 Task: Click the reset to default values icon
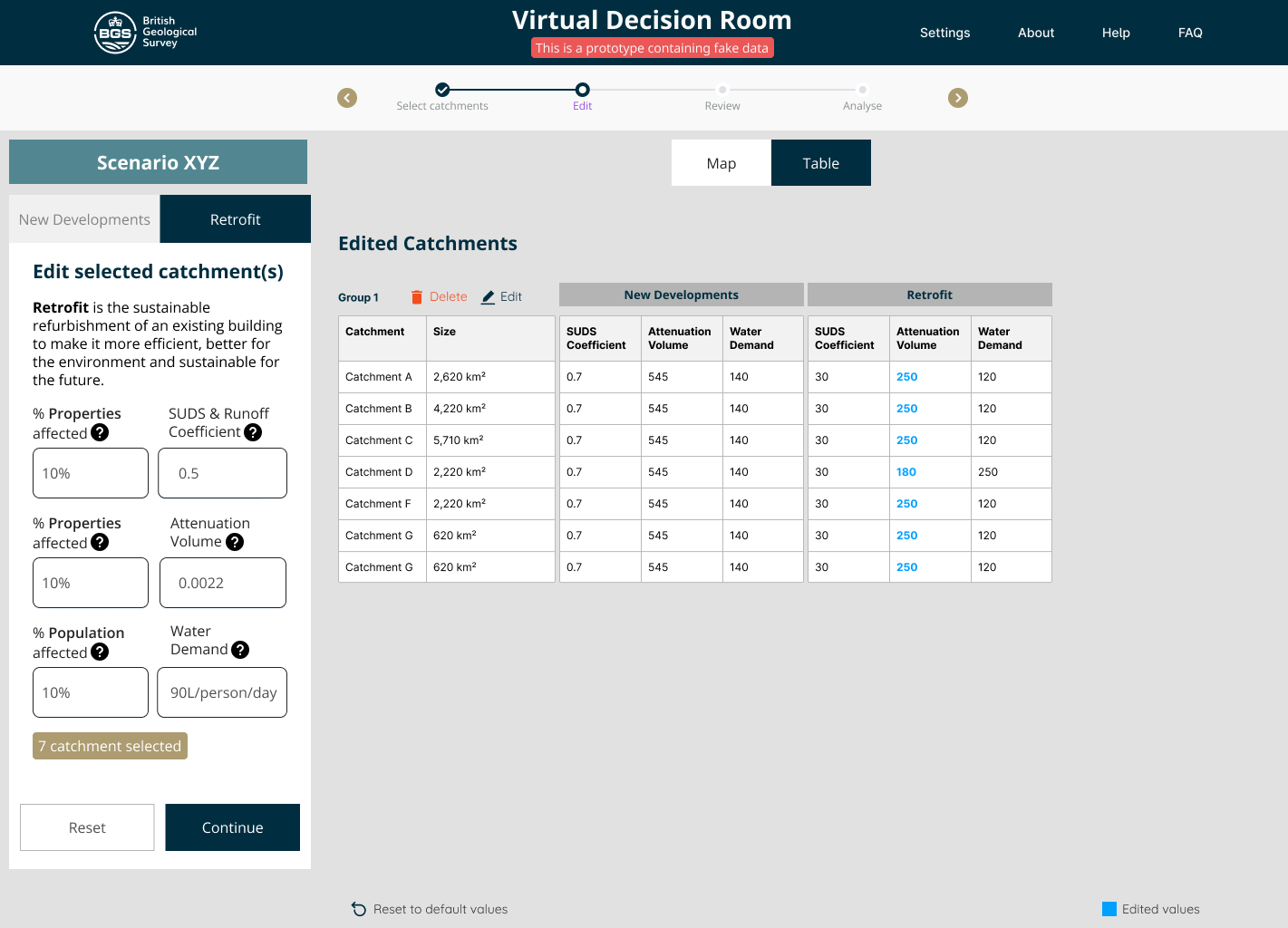(359, 909)
